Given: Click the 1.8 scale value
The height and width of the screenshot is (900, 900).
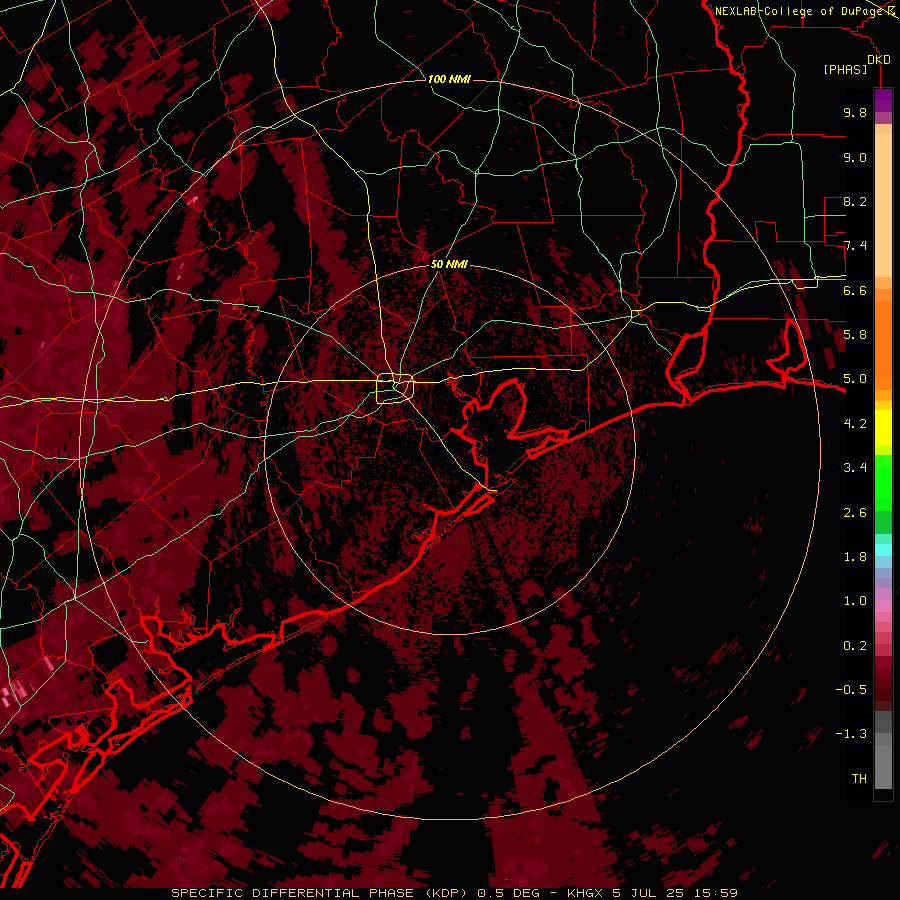Looking at the screenshot, I should [x=855, y=557].
